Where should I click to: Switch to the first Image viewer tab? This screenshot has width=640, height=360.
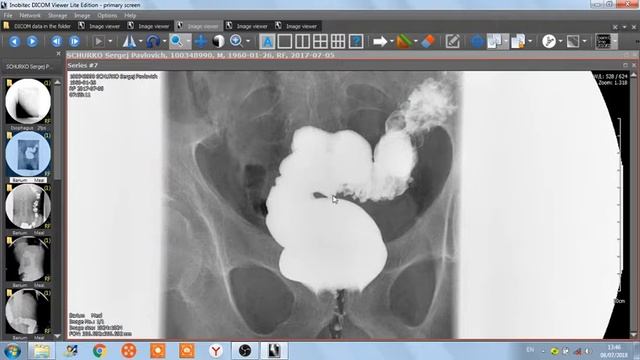(x=100, y=26)
